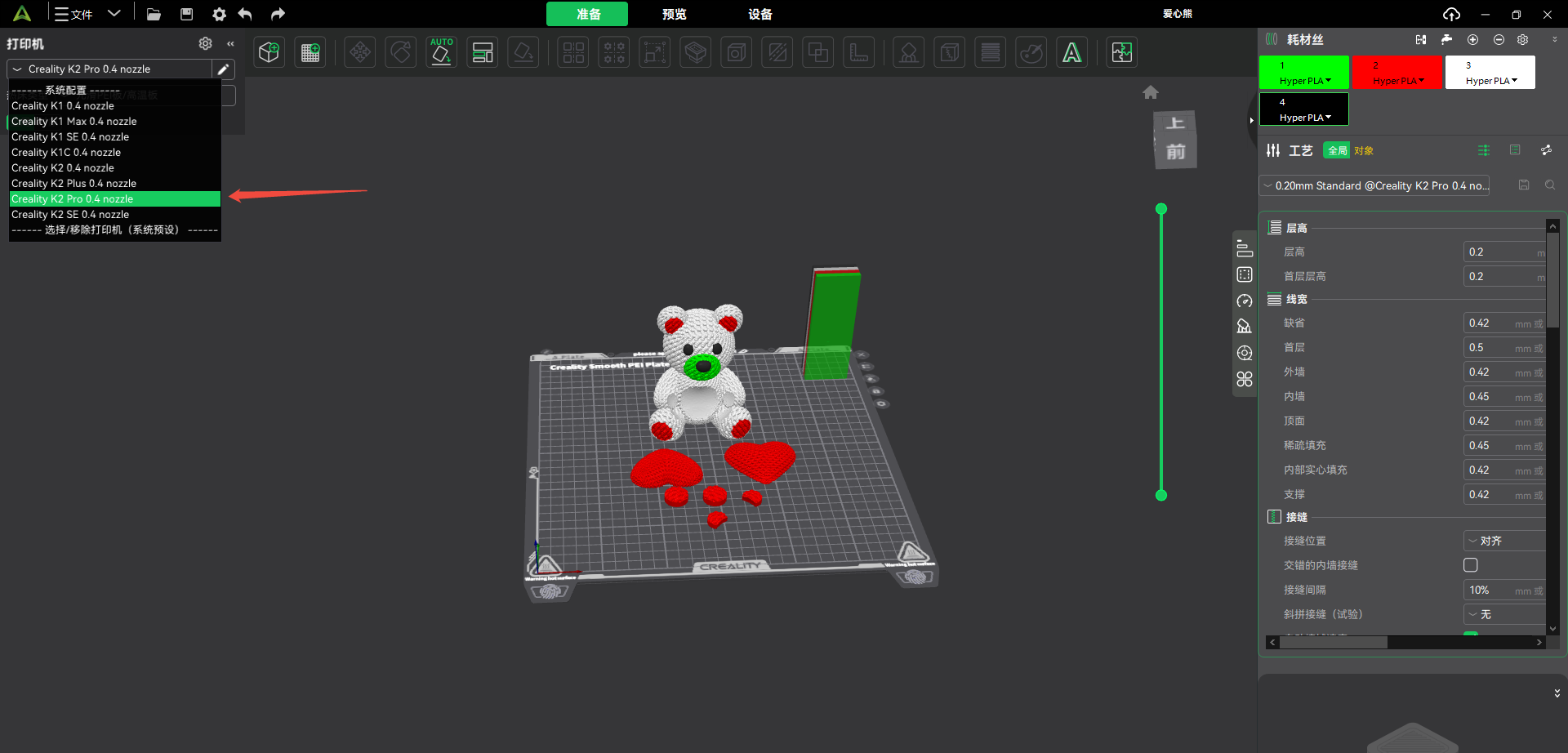1568x753 pixels.
Task: Select Creality K2 Plus 0.4 nozzle from list
Action: (x=114, y=184)
